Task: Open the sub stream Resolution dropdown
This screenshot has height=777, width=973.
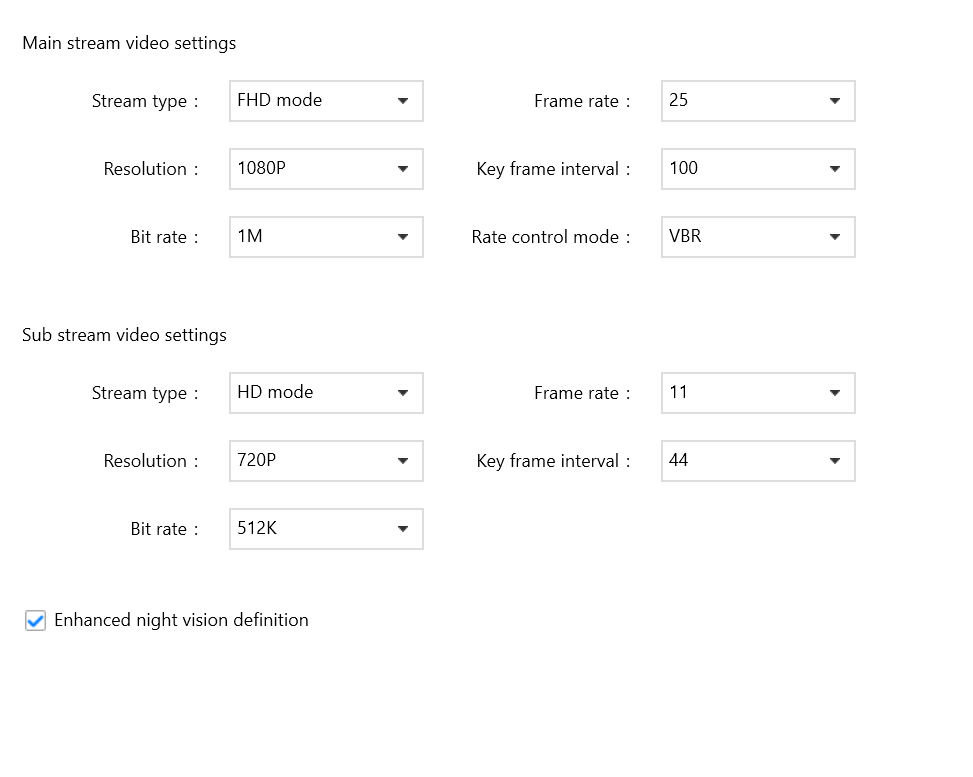Action: point(325,461)
